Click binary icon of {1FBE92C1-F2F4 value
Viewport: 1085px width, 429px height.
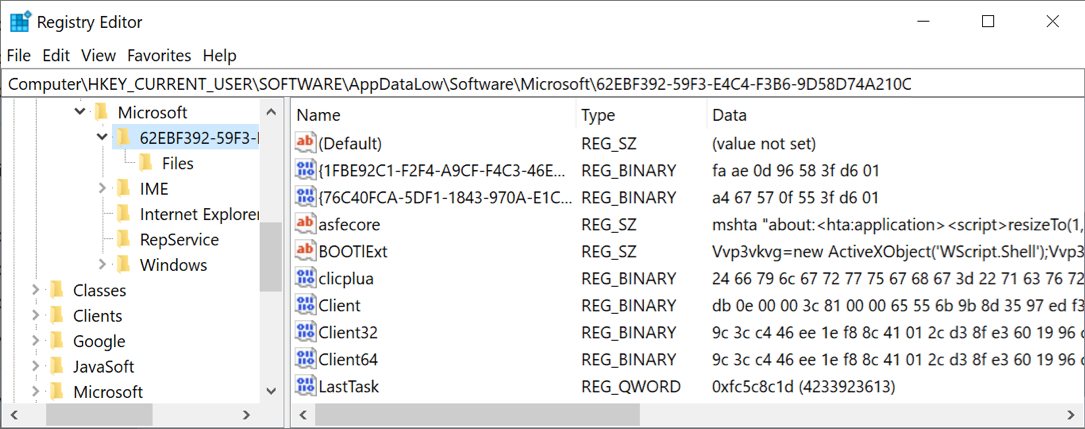305,170
